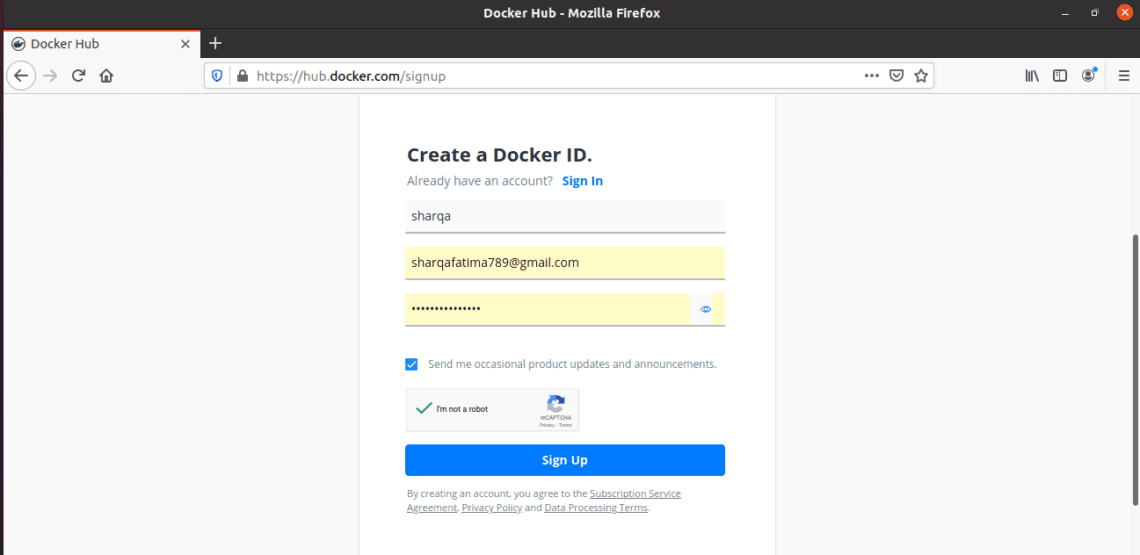Open the Firefox hamburger menu
1140x555 pixels.
coord(1124,76)
